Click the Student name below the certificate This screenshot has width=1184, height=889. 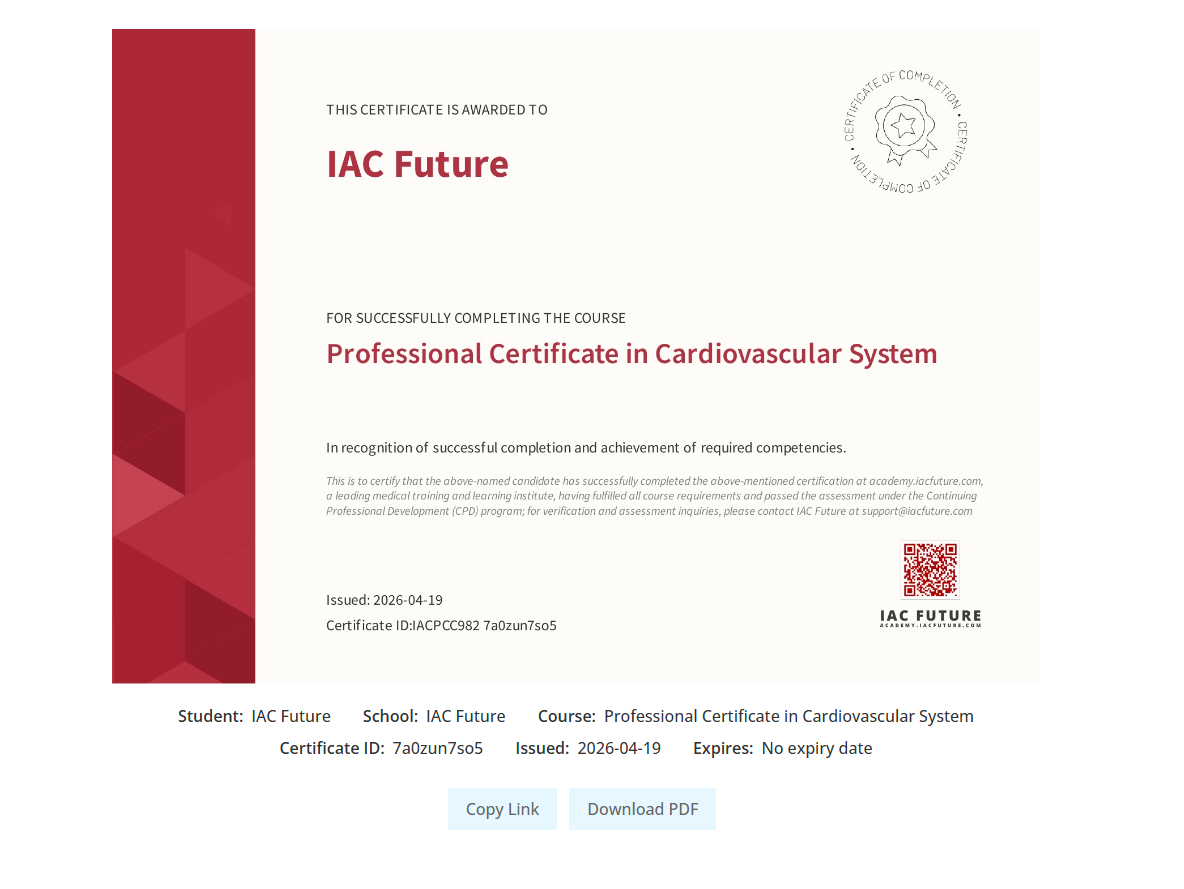(x=291, y=716)
